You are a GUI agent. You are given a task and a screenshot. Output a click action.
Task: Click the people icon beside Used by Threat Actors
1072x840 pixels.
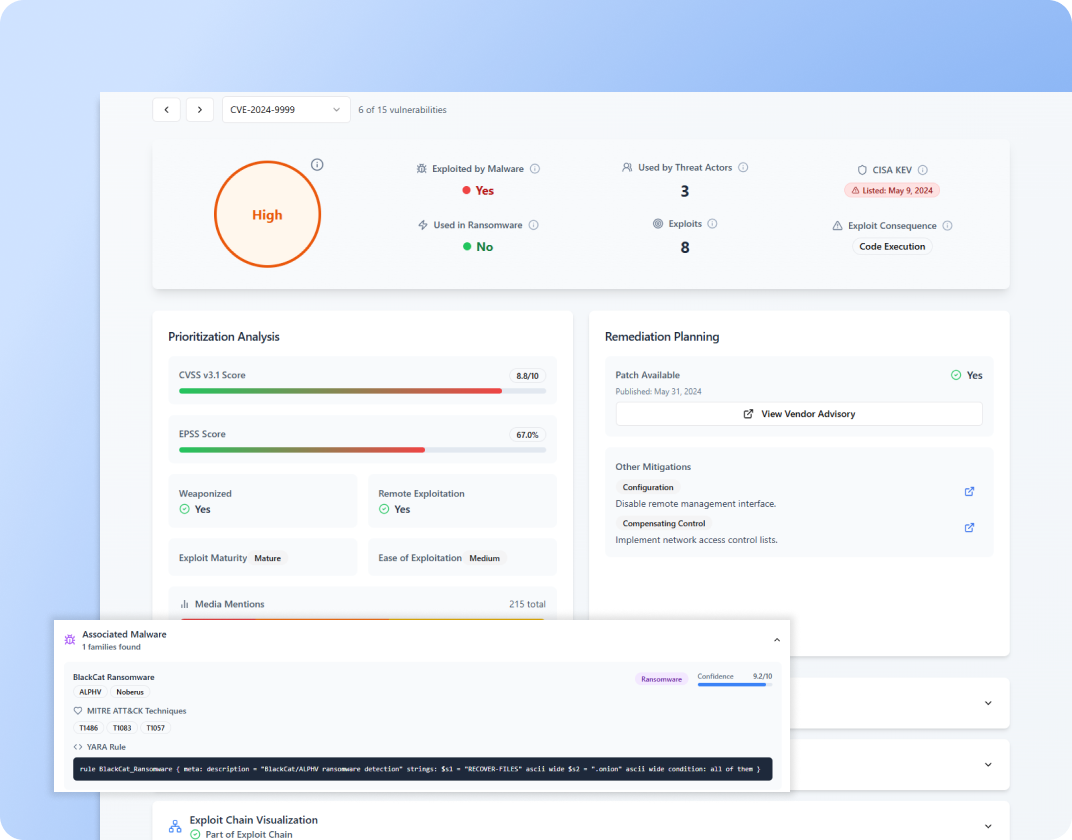[627, 167]
